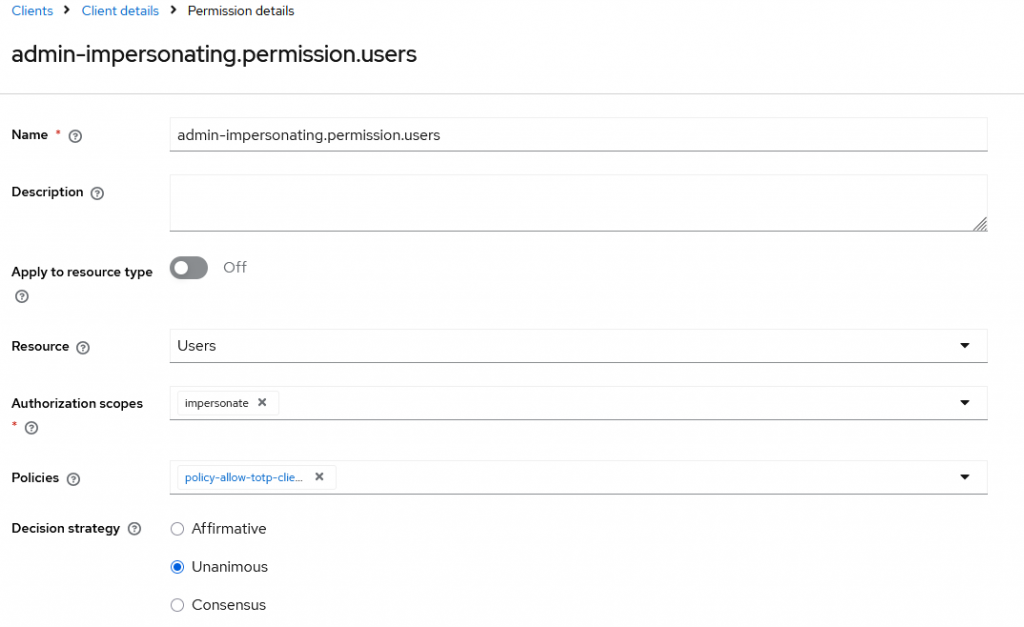Expand the Policies dropdown arrow

coord(965,477)
